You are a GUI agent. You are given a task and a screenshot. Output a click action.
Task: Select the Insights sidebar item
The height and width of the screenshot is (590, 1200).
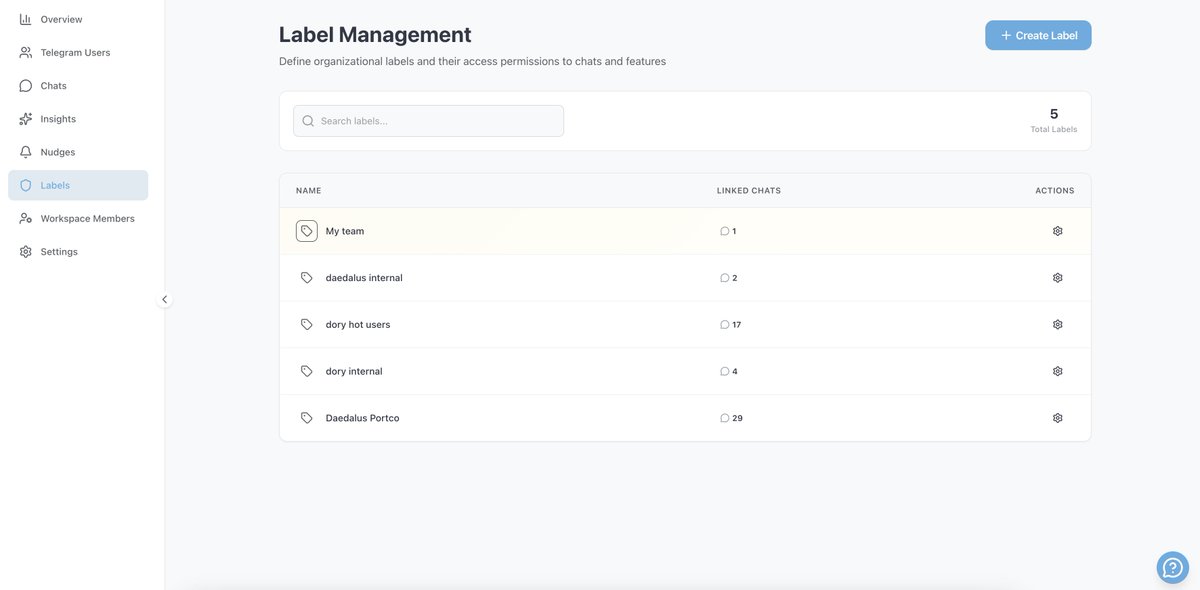[78, 119]
